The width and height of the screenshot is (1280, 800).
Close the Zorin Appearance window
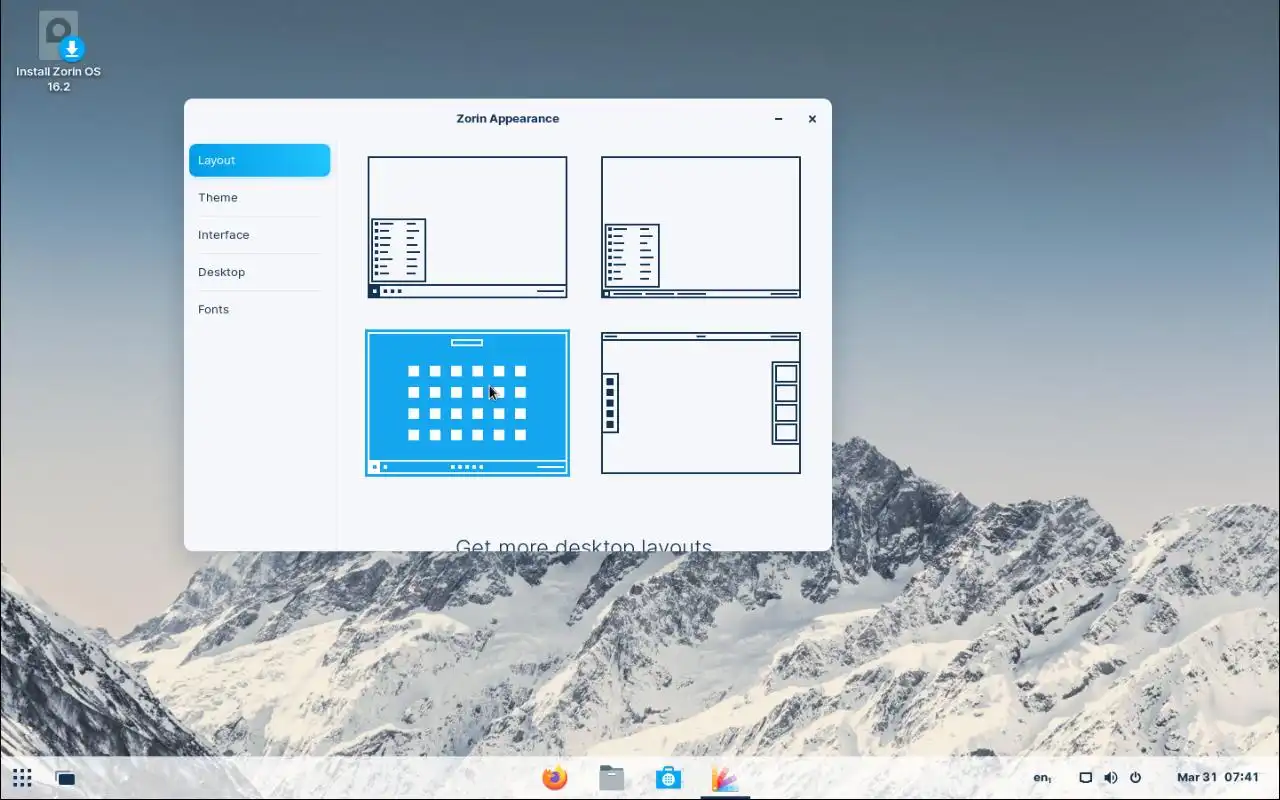(812, 119)
